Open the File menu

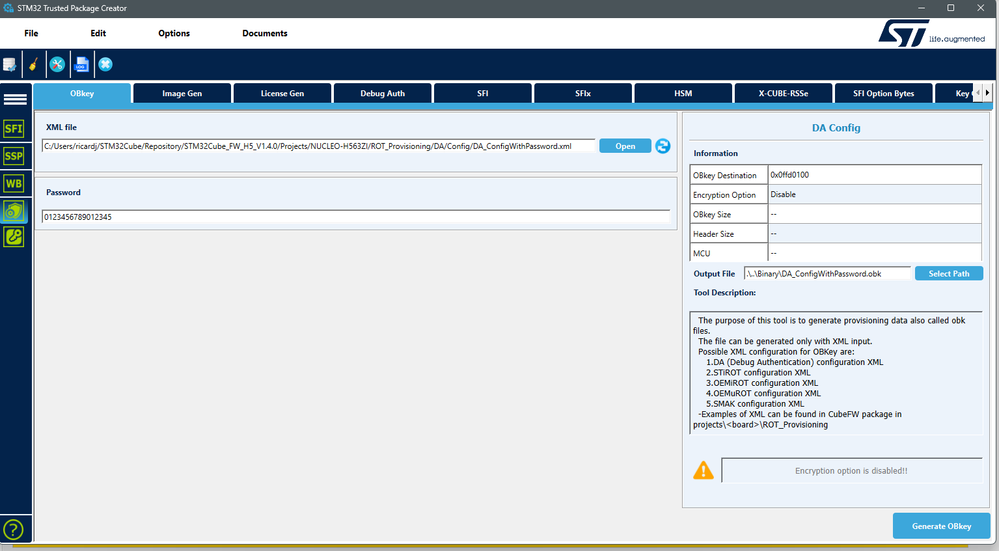[31, 33]
